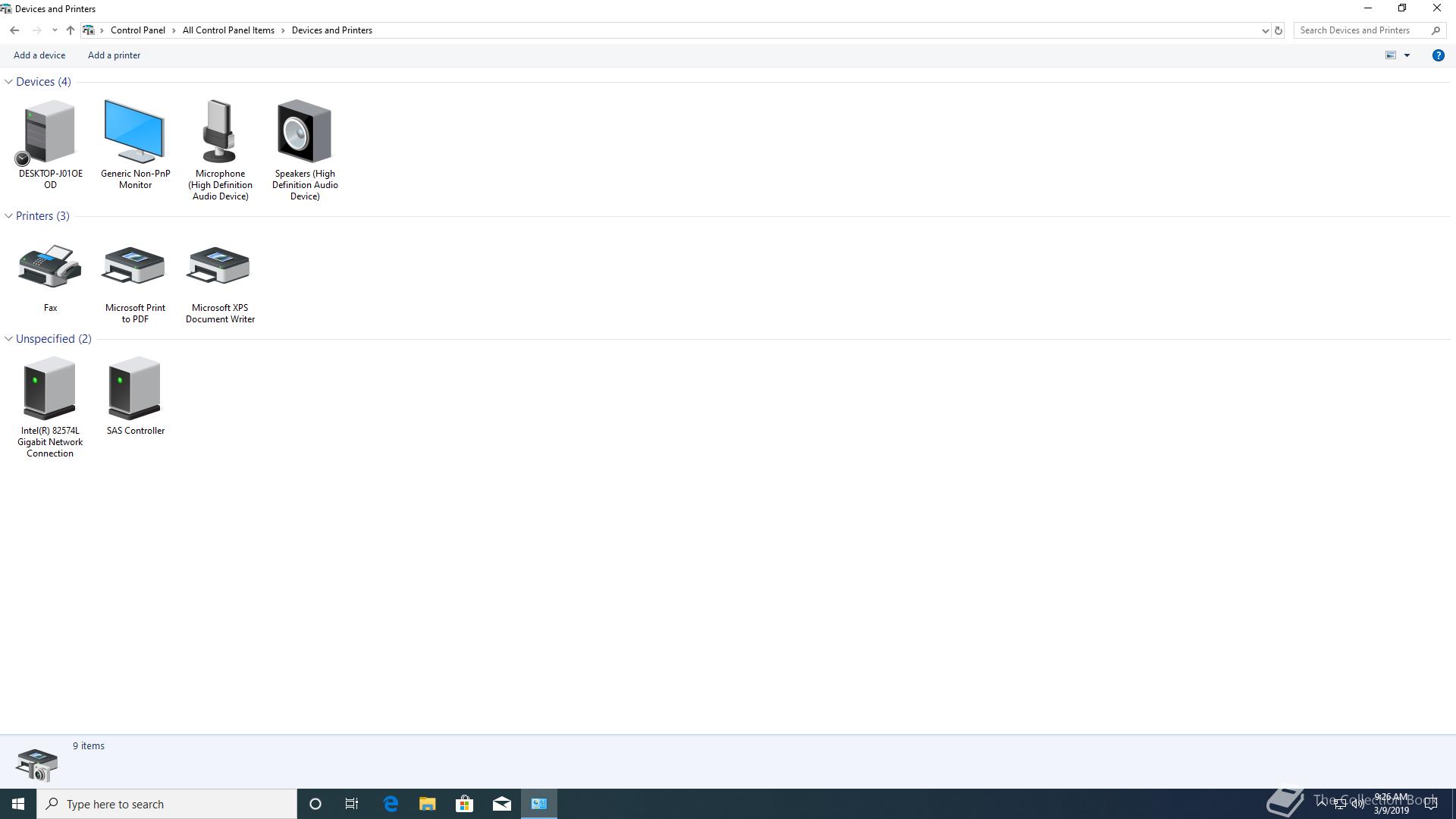Image resolution: width=1456 pixels, height=819 pixels.
Task: Click Devices and Printers breadcrumb
Action: point(331,30)
